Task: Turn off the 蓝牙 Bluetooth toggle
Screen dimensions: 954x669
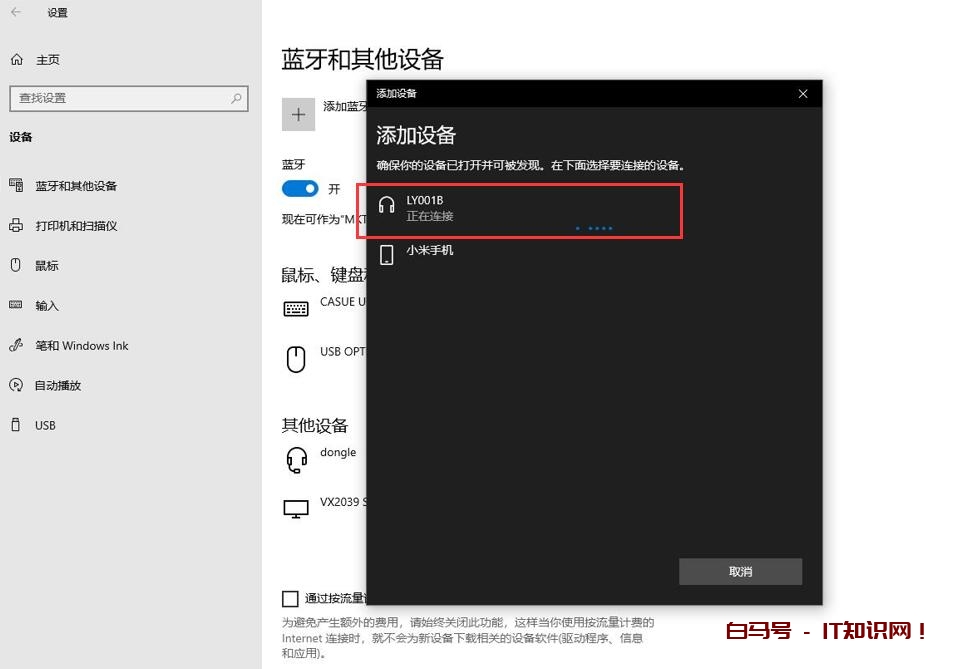Action: (300, 189)
